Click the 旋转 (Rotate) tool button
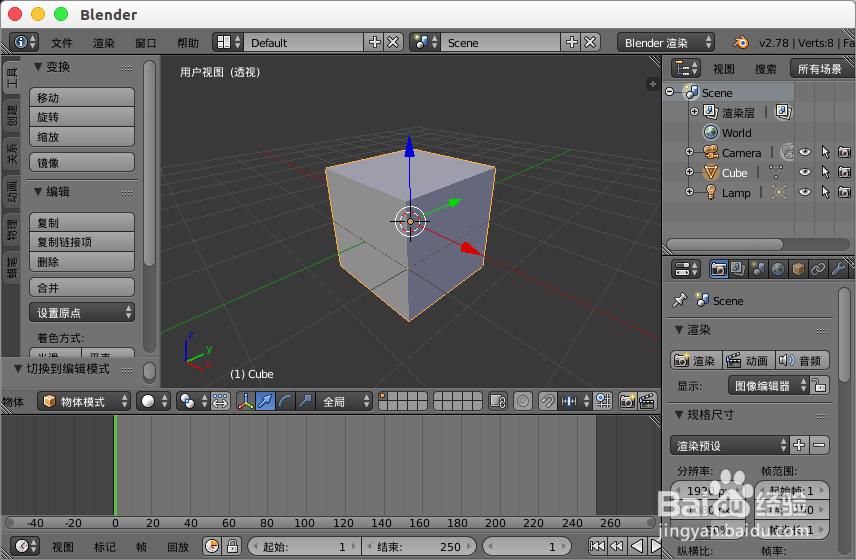856x560 pixels. [82, 117]
